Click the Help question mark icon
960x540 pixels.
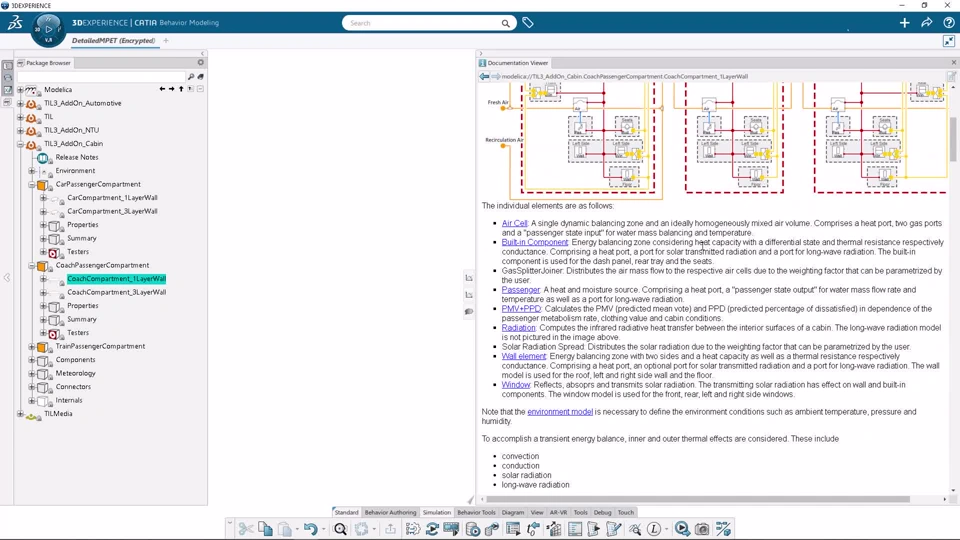click(948, 23)
